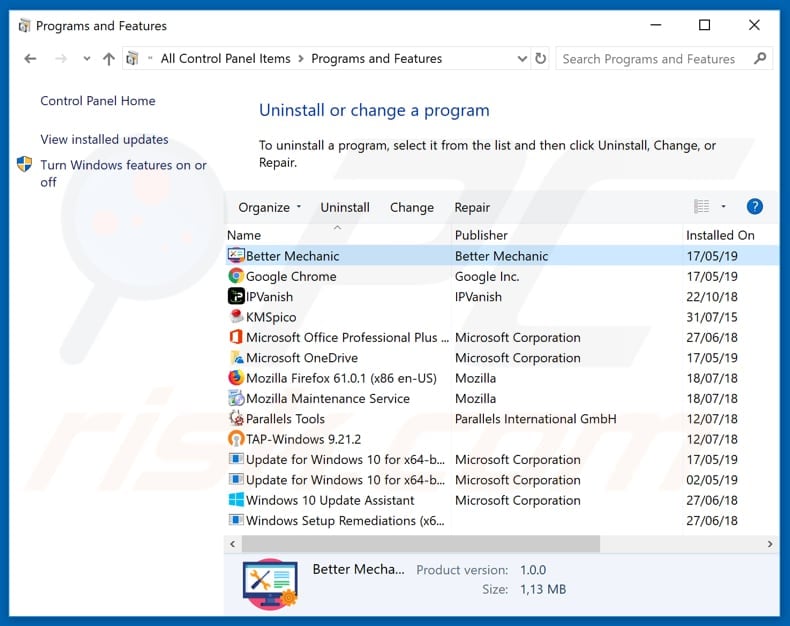Select Mozilla Firefox 61.0.1 program name

tap(341, 378)
